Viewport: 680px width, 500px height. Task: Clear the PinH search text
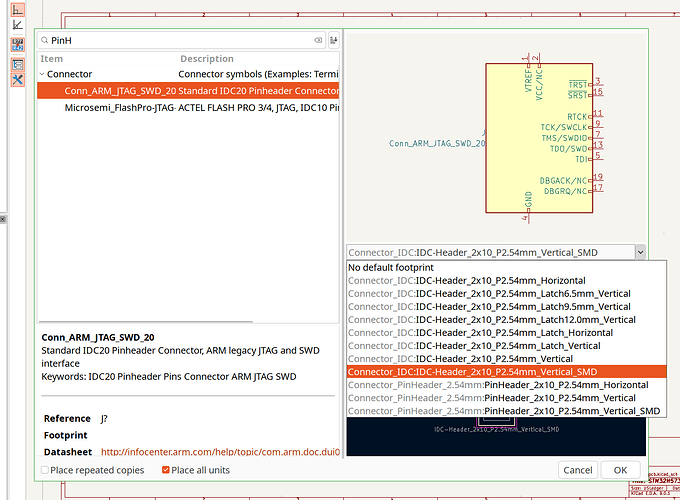318,40
